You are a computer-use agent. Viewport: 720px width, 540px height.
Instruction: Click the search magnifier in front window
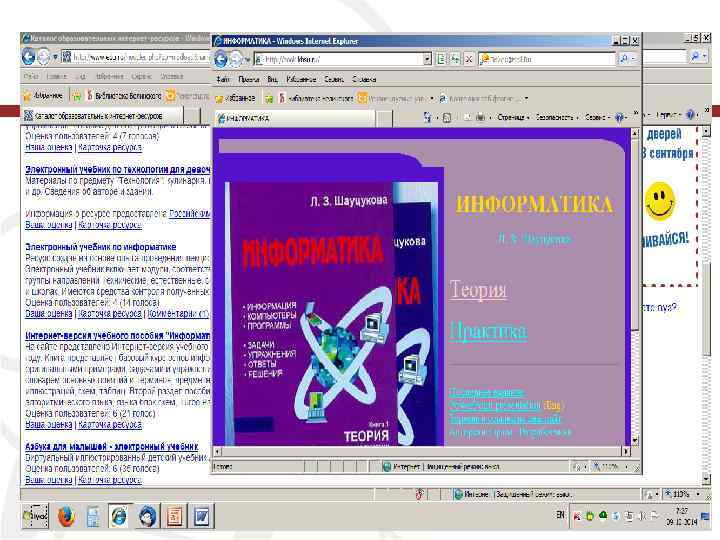[624, 59]
